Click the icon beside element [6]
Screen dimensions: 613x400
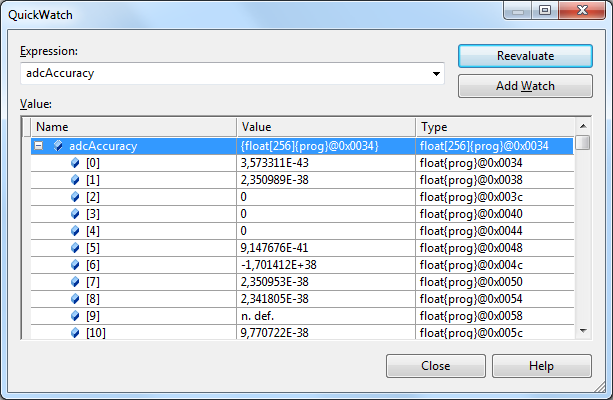75,265
